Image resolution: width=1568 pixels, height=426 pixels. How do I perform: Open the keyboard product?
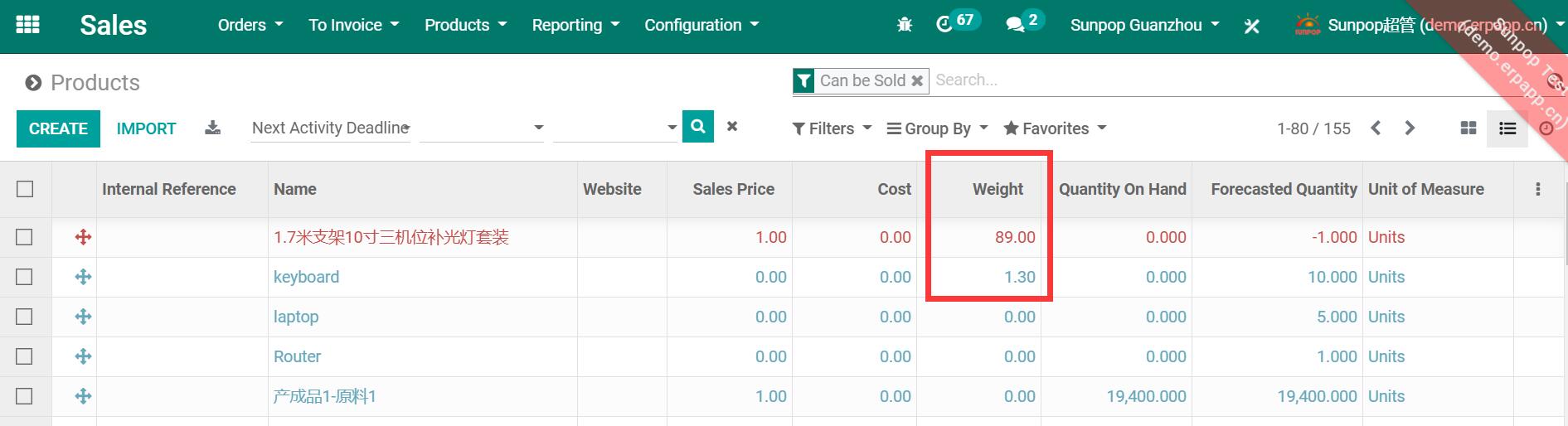[x=306, y=277]
